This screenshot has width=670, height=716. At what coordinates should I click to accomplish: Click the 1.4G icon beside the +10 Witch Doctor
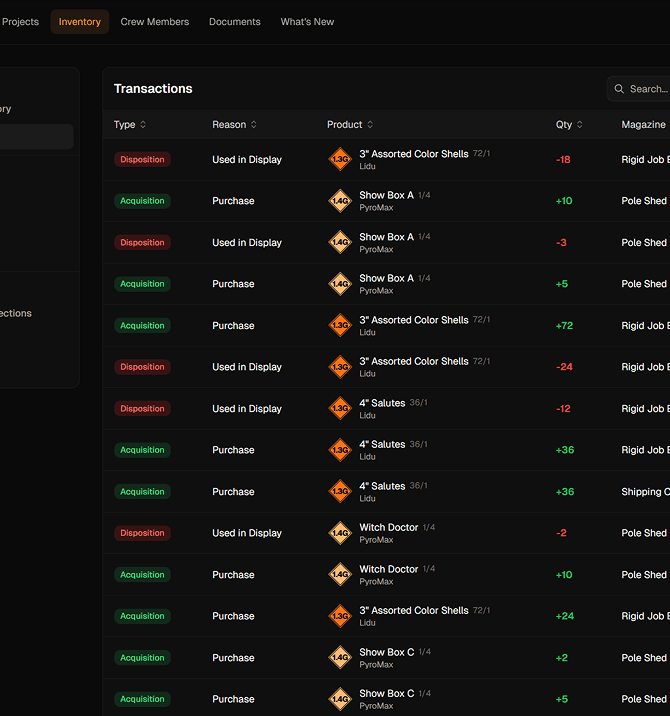click(340, 575)
